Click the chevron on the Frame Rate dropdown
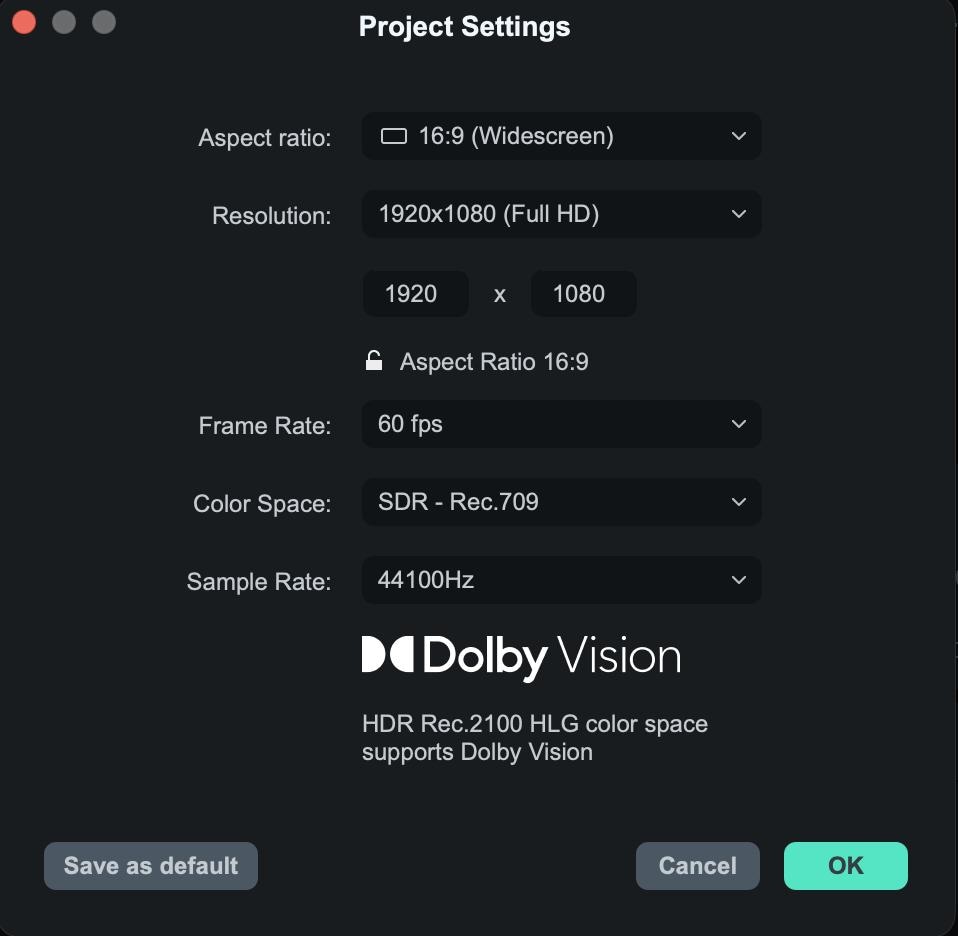Screen dimensions: 958x936 click(x=737, y=424)
